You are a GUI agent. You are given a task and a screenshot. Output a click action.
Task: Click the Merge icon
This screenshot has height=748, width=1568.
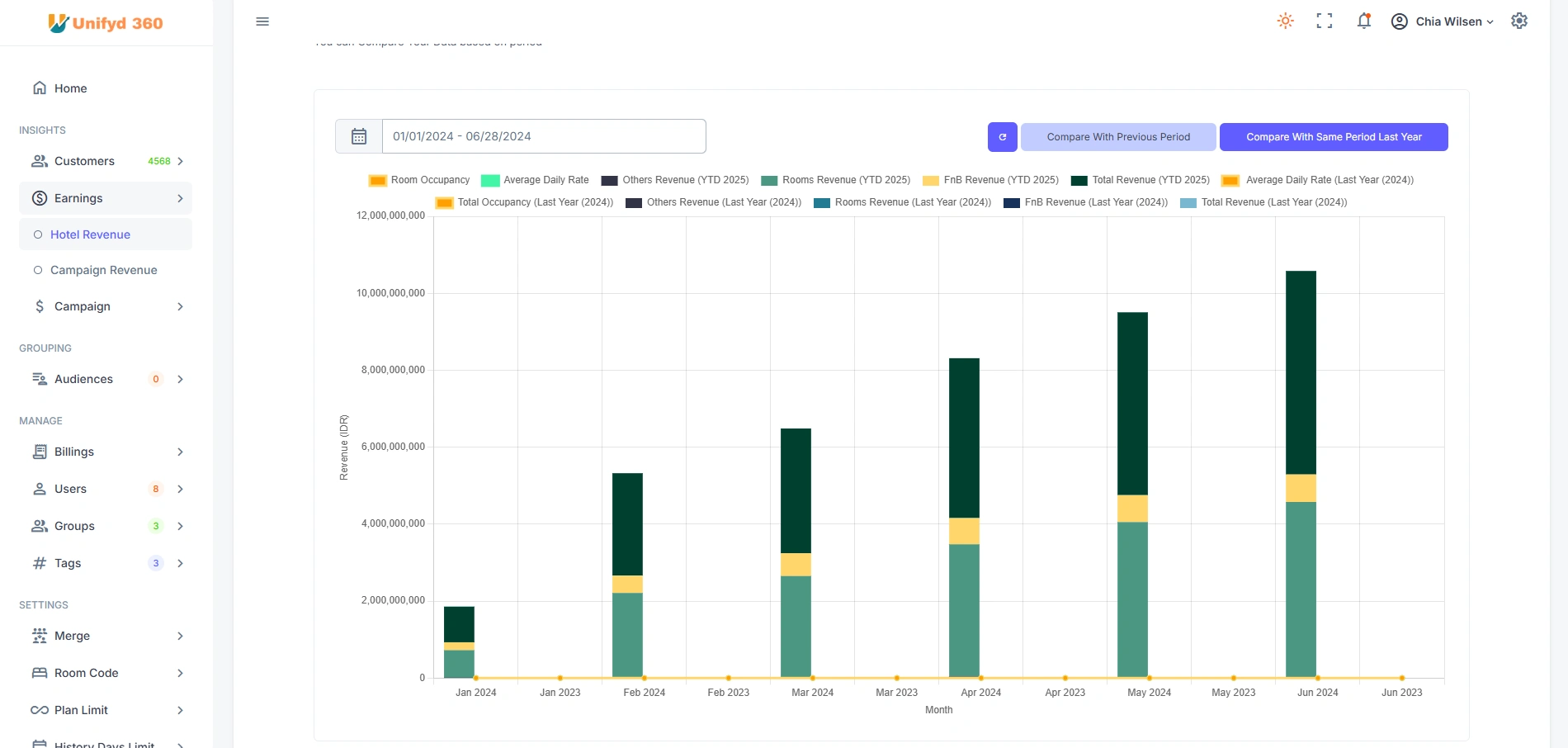[x=40, y=636]
